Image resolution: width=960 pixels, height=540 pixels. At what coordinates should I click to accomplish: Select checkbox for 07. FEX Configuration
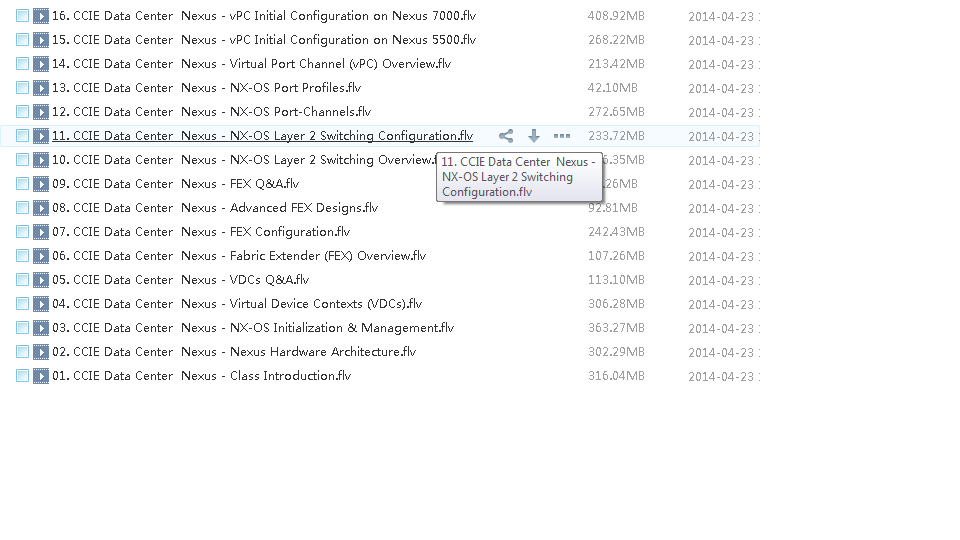[x=23, y=231]
